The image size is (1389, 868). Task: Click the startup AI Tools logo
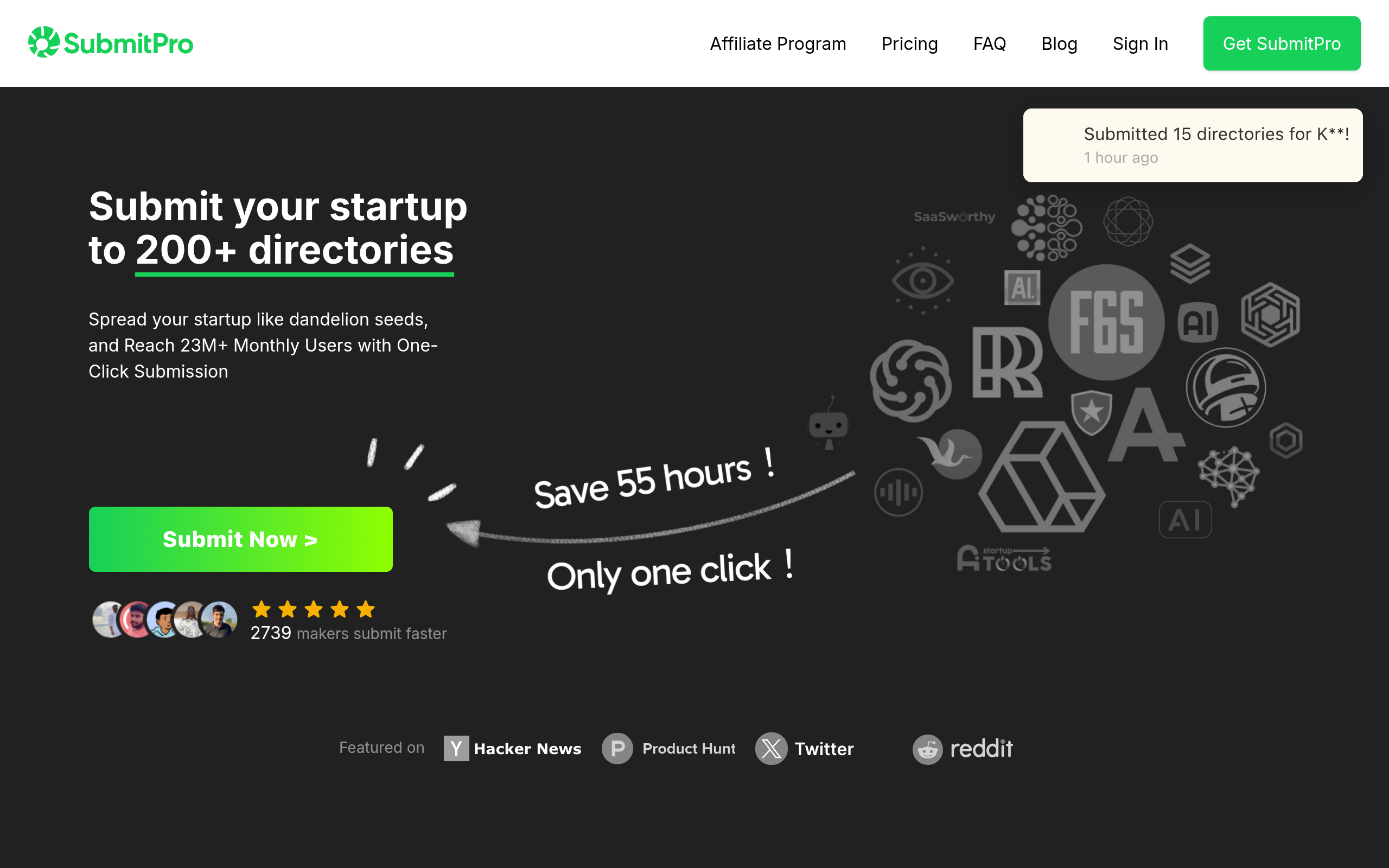click(1004, 559)
